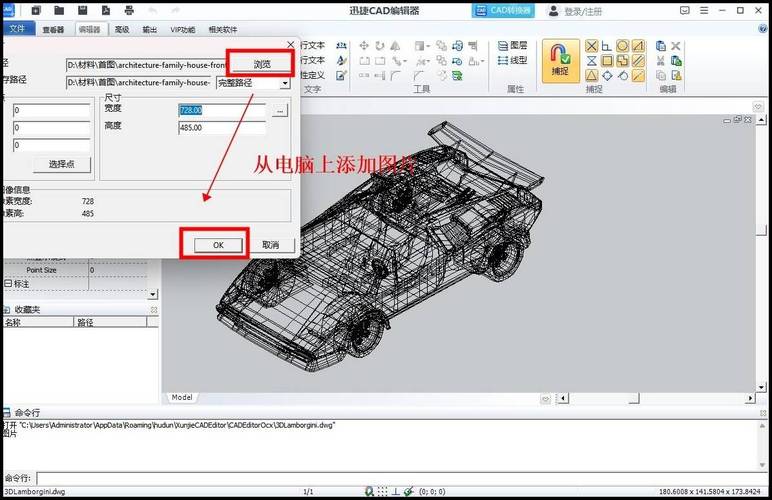Collapse the 标注 tree section
772x500 pixels.
[x=7, y=284]
